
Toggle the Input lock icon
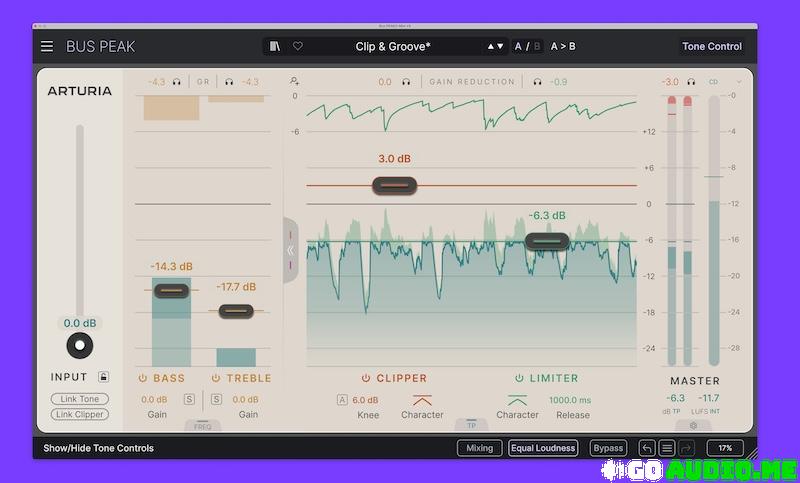click(104, 377)
